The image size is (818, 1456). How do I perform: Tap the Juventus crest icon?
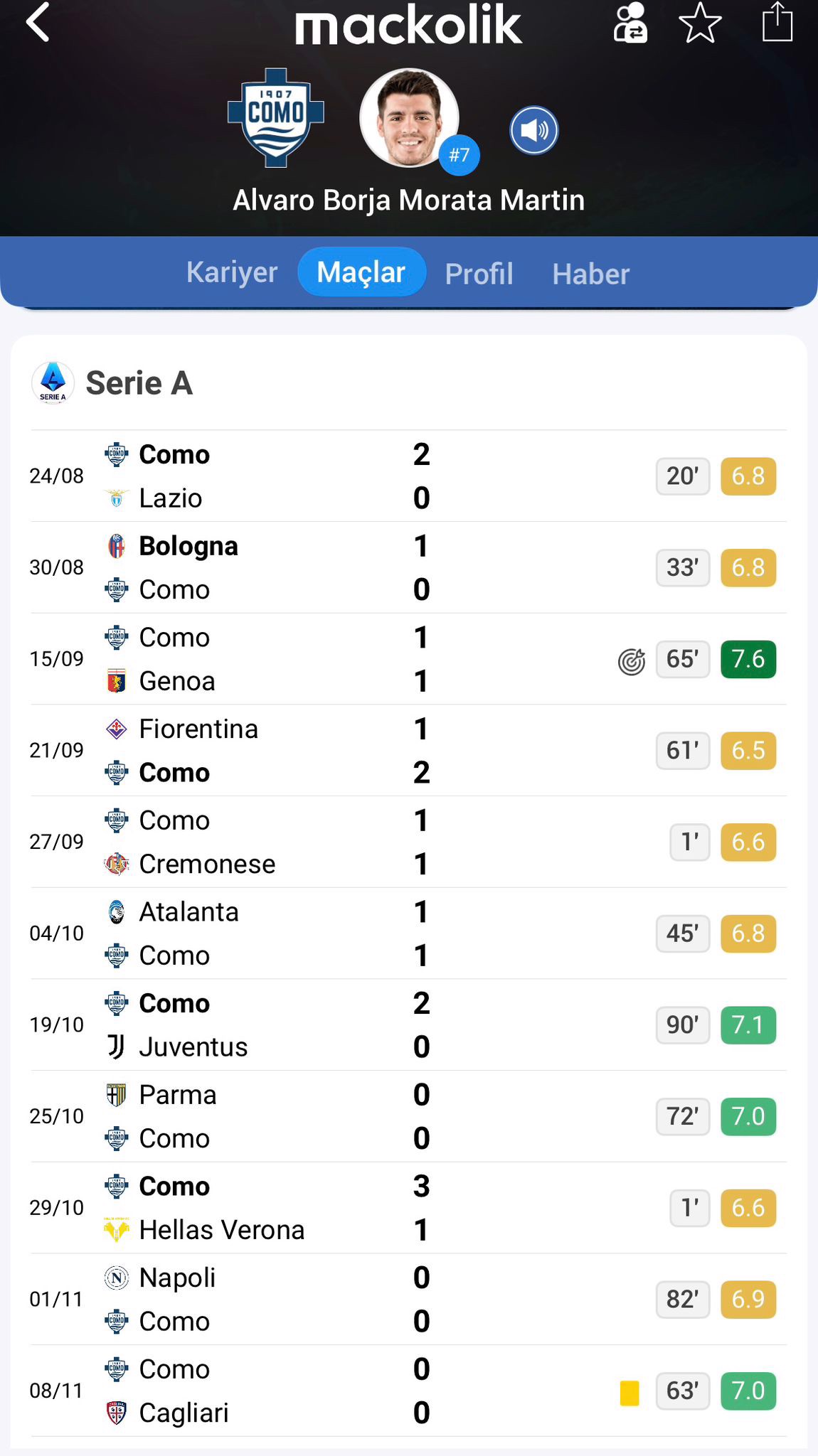(116, 1046)
